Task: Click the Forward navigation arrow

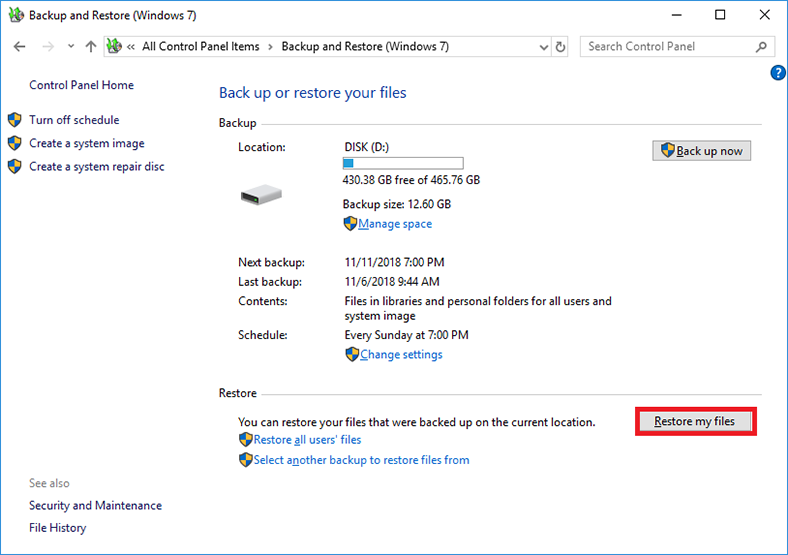Action: point(48,47)
